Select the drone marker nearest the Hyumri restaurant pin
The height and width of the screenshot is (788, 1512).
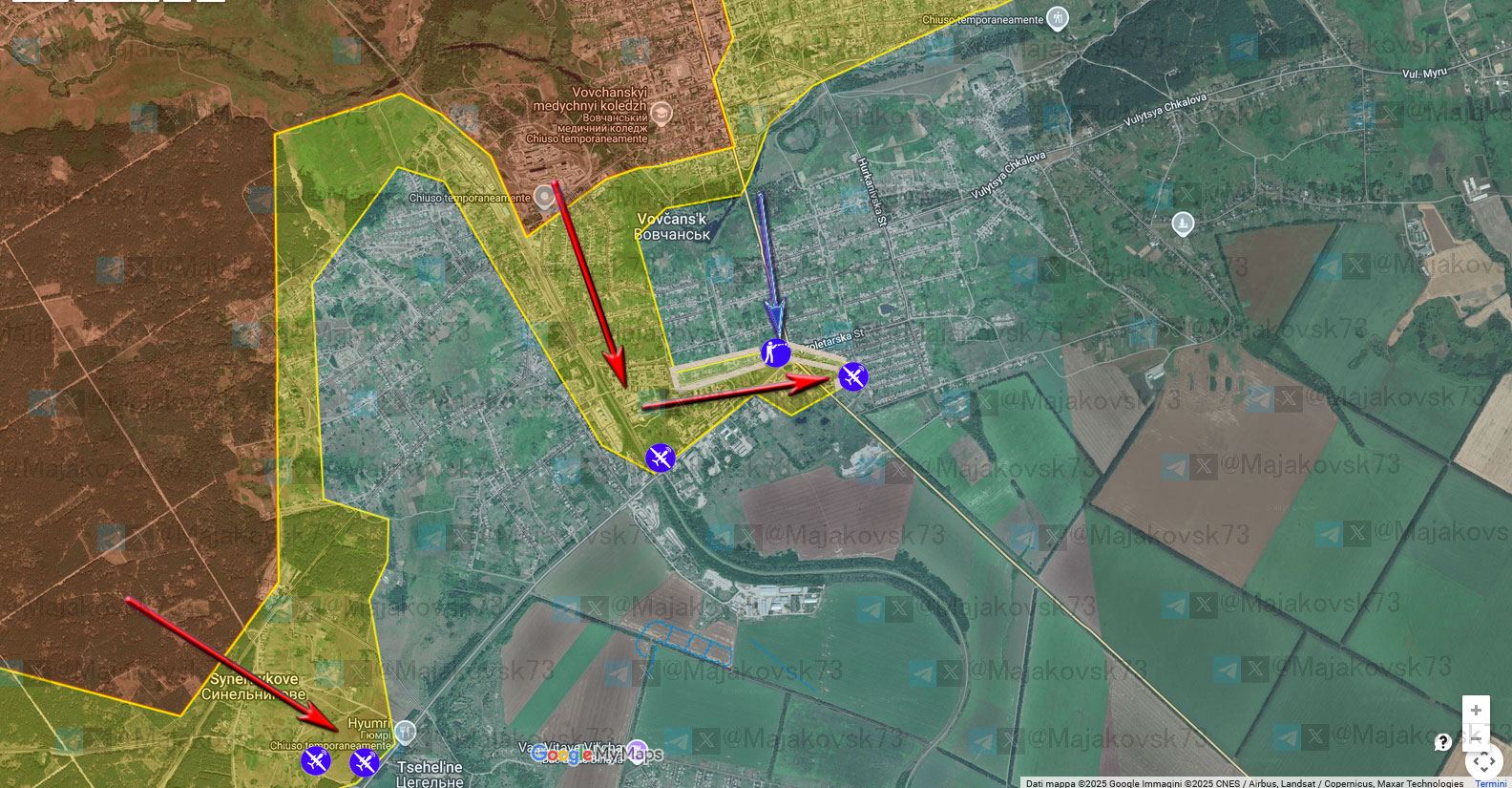[x=365, y=762]
